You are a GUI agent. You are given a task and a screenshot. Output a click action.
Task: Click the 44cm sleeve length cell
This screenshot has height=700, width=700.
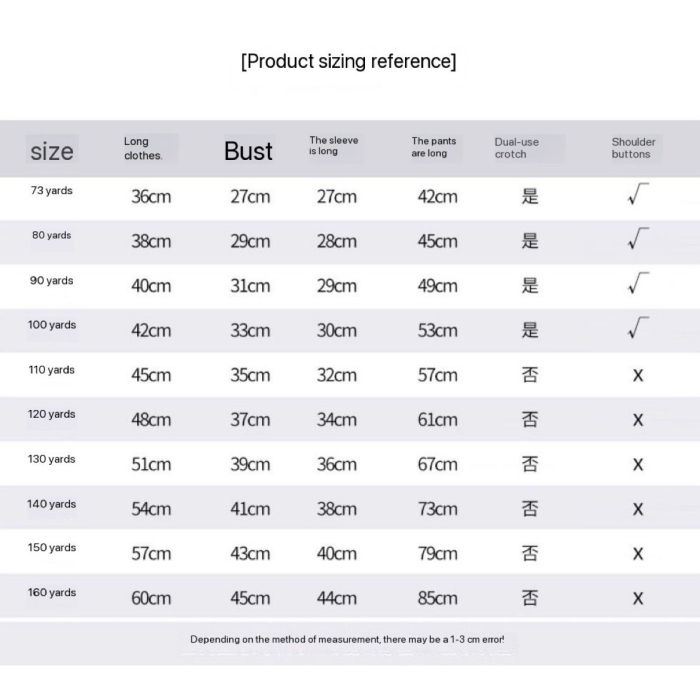tap(336, 598)
